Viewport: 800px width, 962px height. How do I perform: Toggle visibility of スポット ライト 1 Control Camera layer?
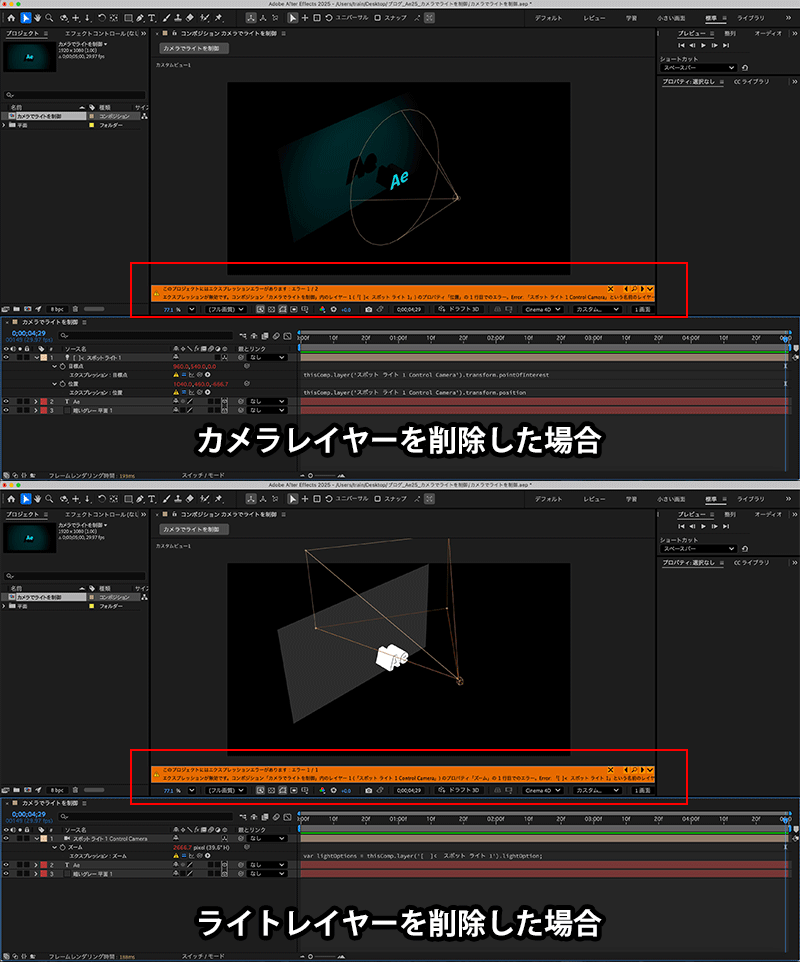coord(8,838)
